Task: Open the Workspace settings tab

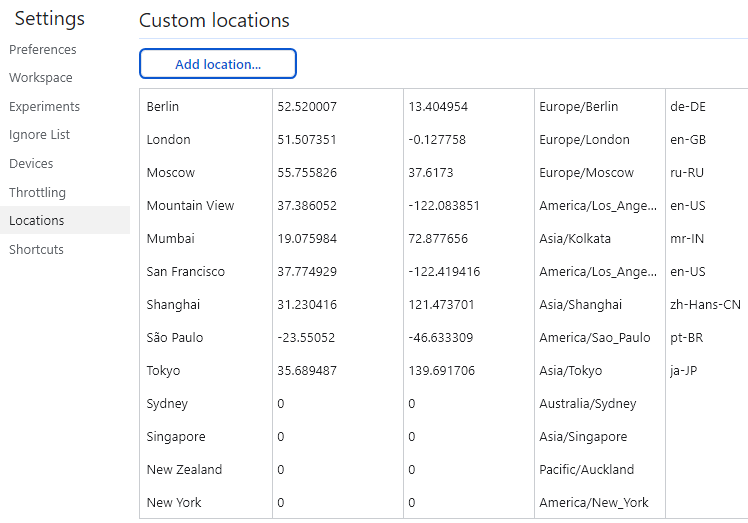Action: coord(41,78)
